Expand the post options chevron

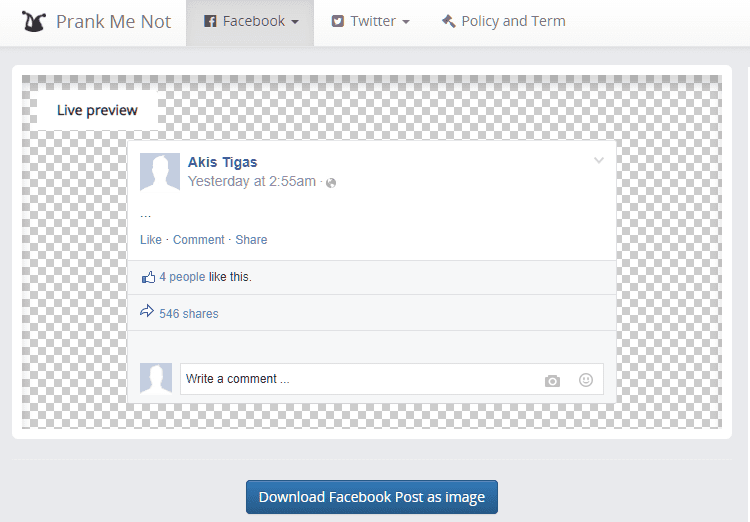pos(599,160)
